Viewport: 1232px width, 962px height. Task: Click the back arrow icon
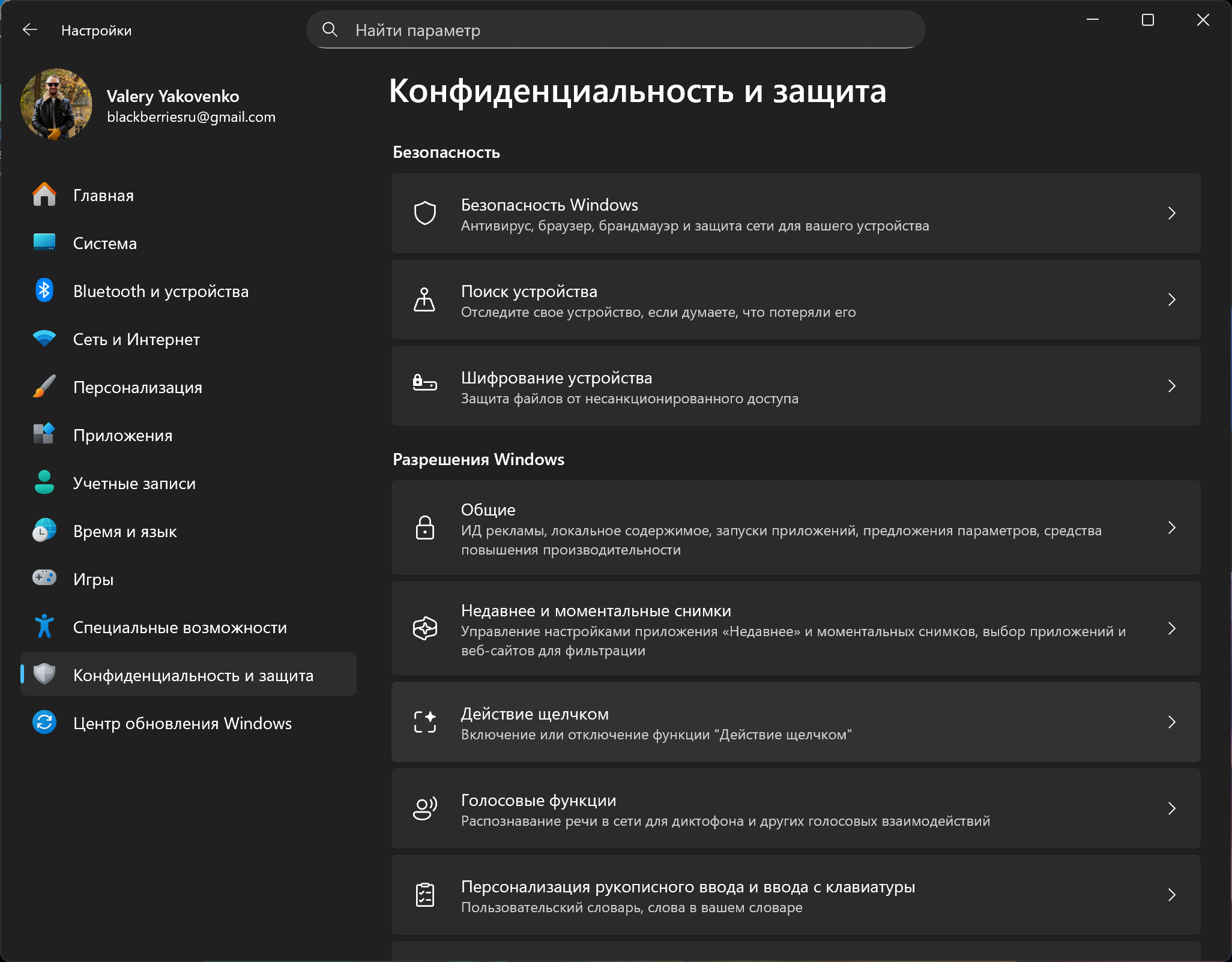30,29
